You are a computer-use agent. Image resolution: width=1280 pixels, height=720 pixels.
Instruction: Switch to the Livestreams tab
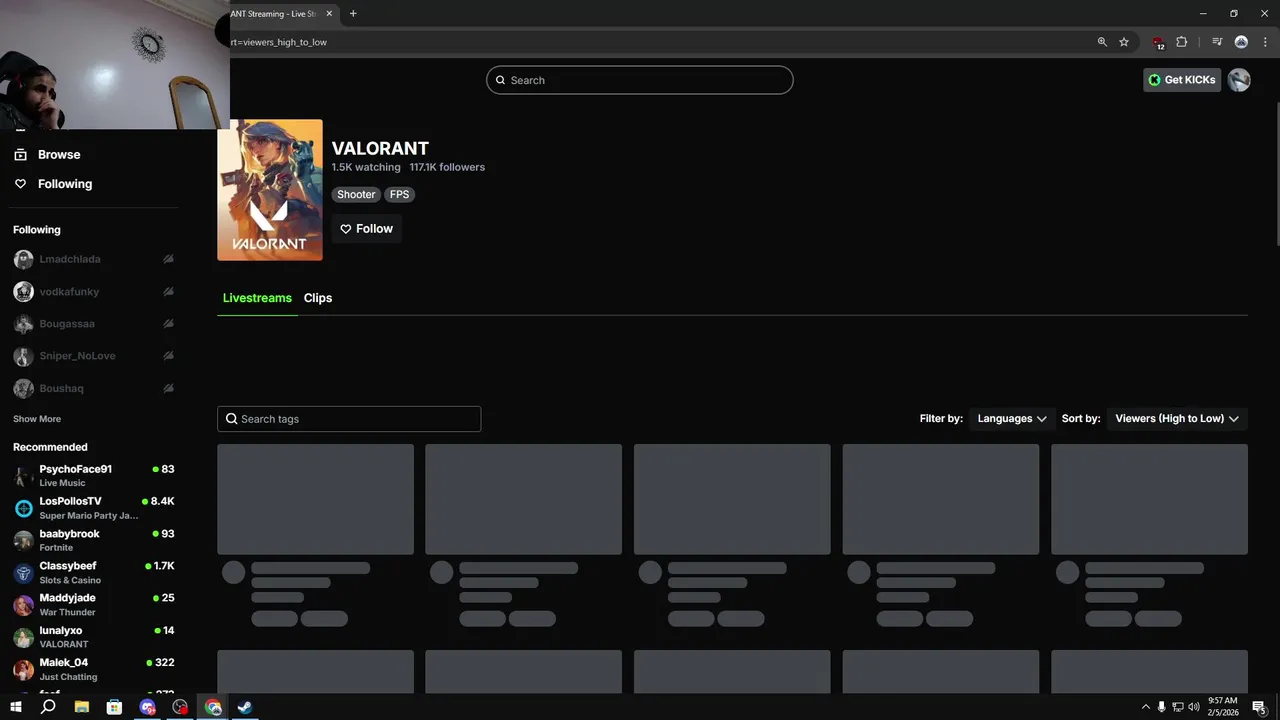coord(257,298)
